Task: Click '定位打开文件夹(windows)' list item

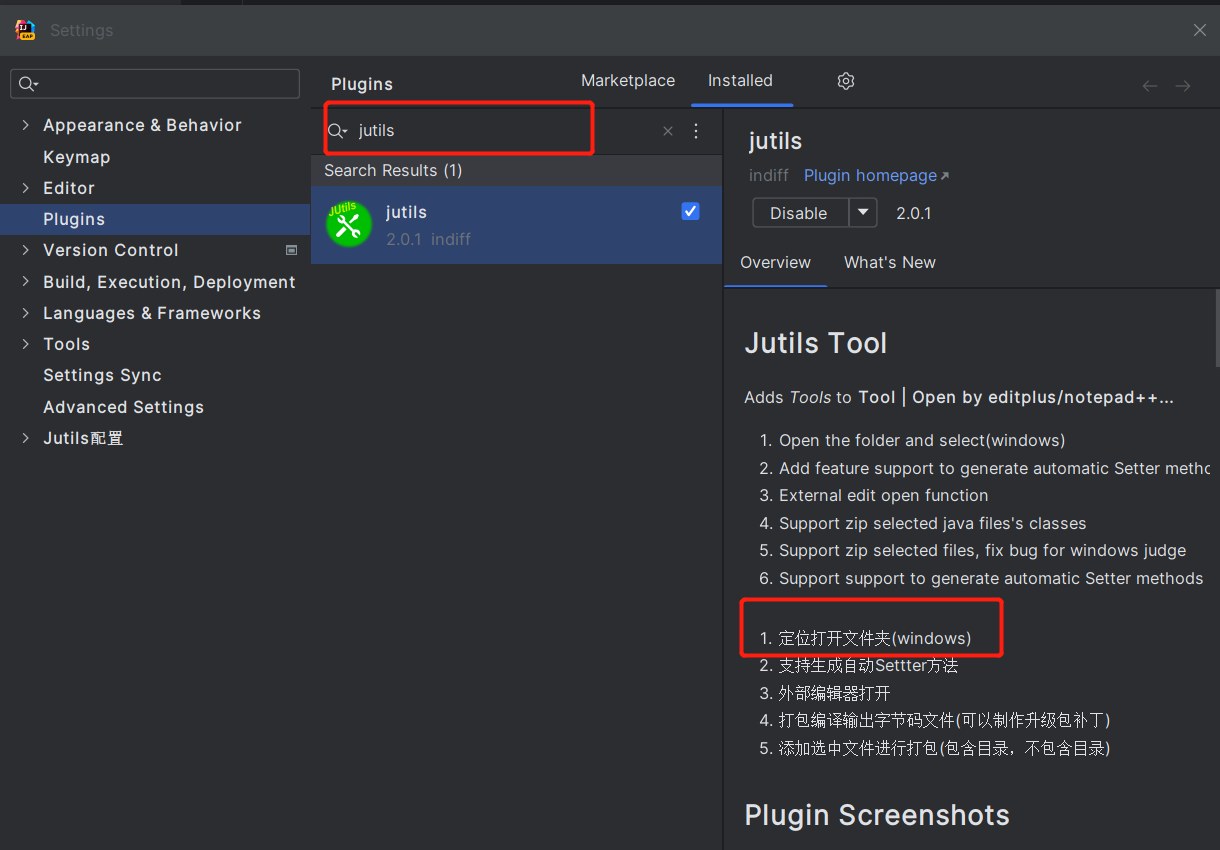Action: click(x=875, y=639)
